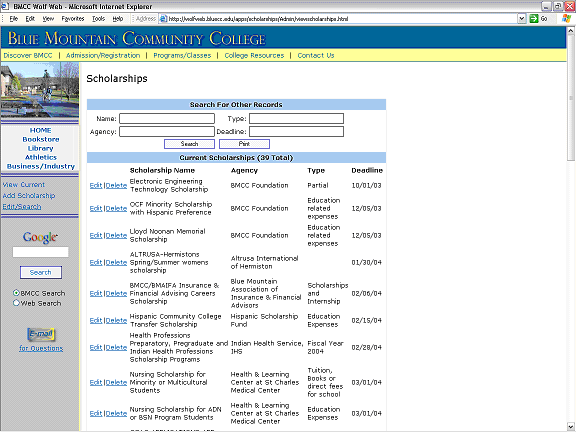The width and height of the screenshot is (576, 432).
Task: Click the Type input field
Action: (x=296, y=118)
